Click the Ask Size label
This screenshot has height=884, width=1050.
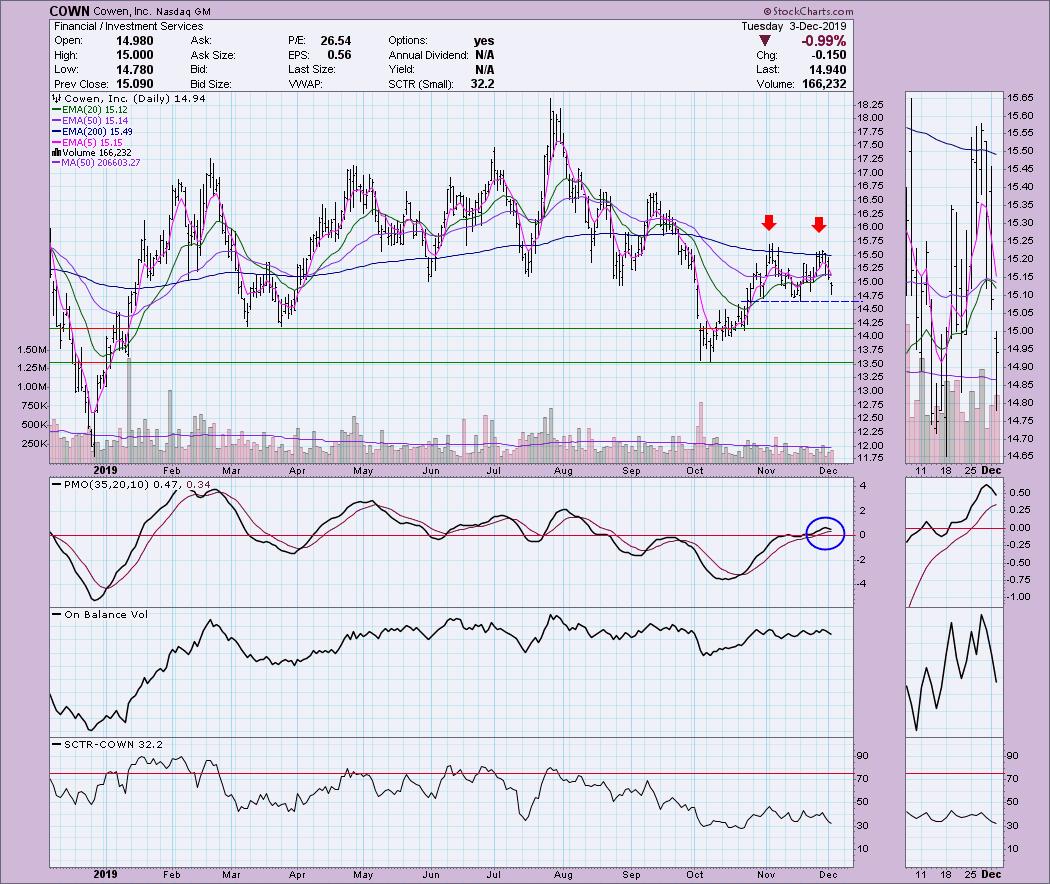[x=213, y=56]
